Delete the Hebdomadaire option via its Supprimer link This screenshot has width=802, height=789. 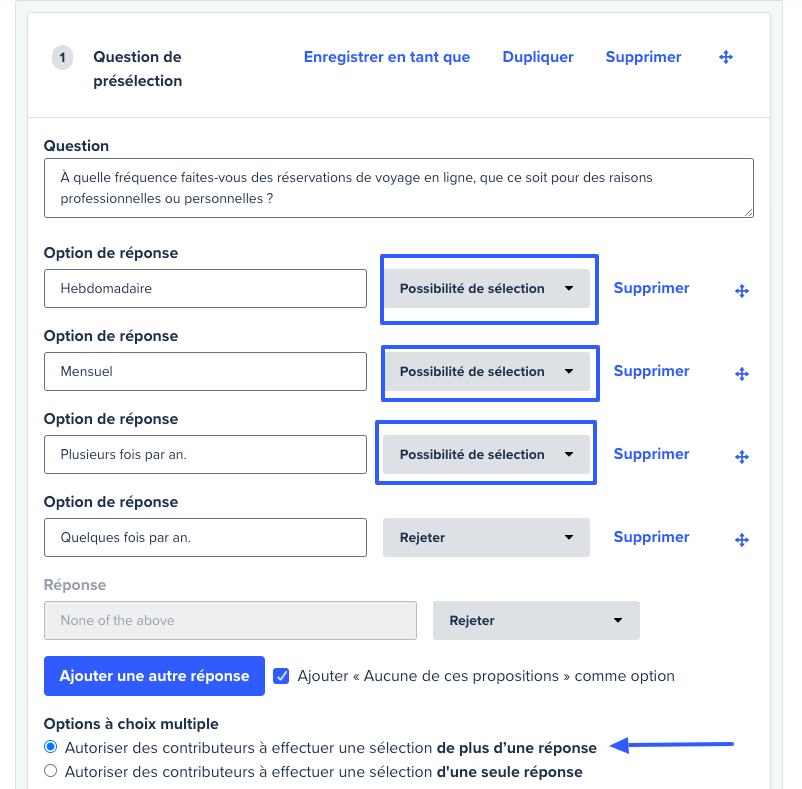pyautogui.click(x=651, y=288)
